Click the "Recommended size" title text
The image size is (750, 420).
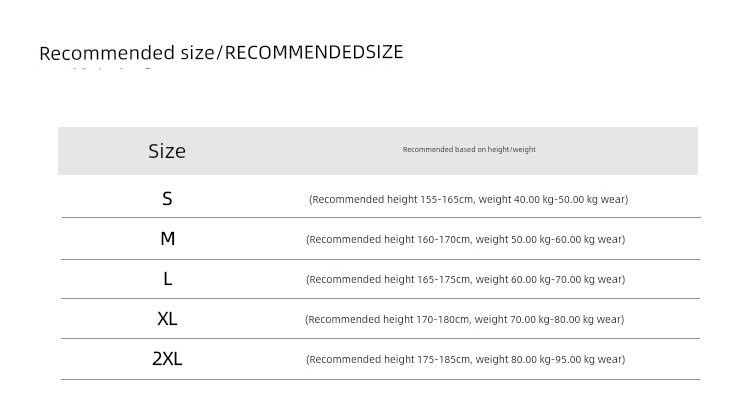(x=126, y=53)
